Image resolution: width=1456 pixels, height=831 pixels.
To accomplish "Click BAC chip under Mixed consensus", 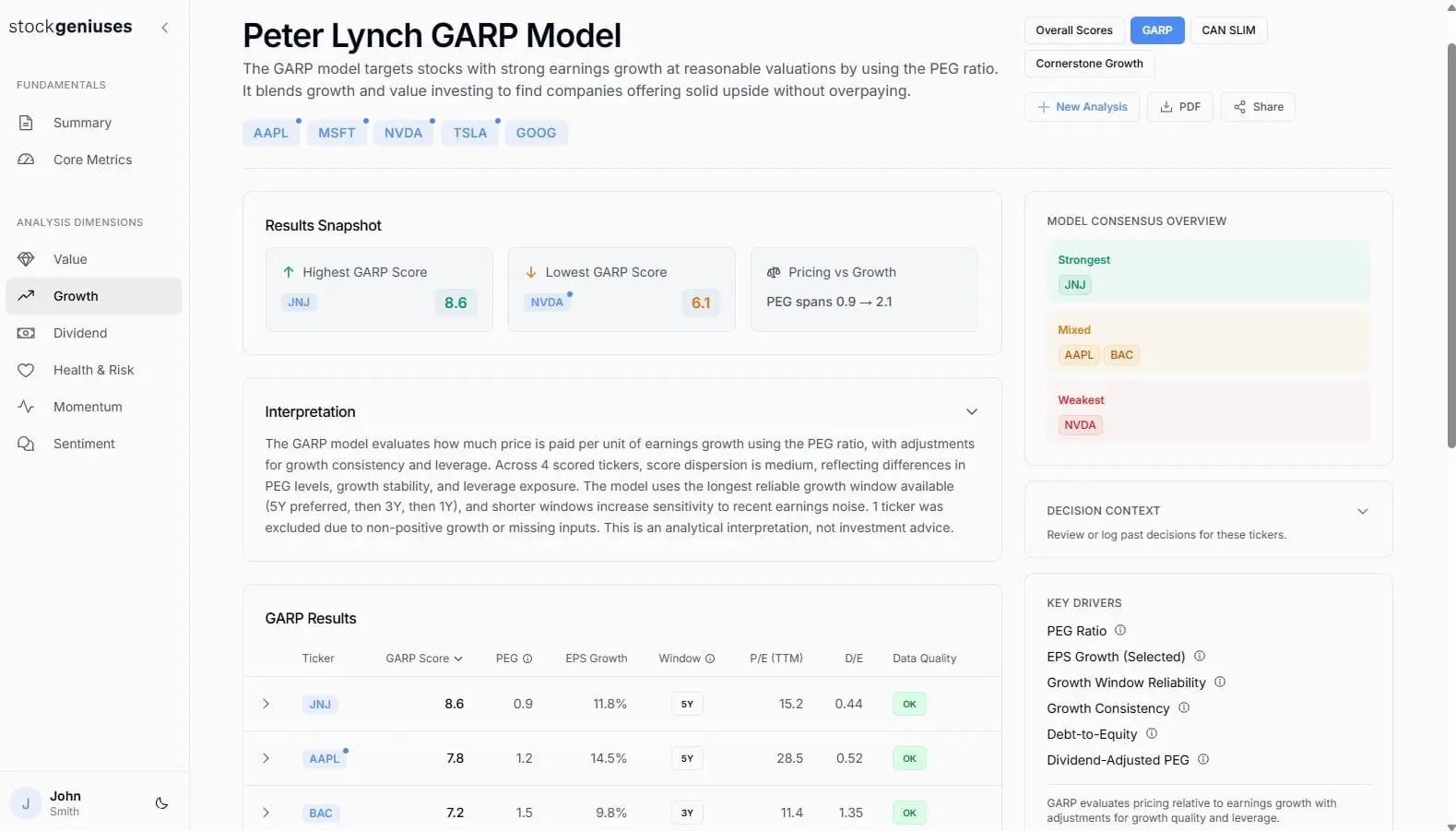I will [1122, 355].
